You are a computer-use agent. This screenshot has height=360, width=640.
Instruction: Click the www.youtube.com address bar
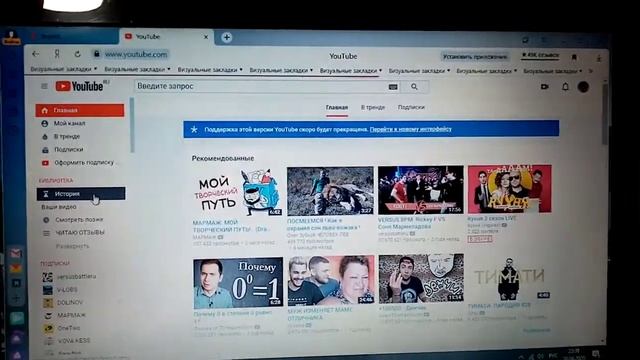(136, 54)
